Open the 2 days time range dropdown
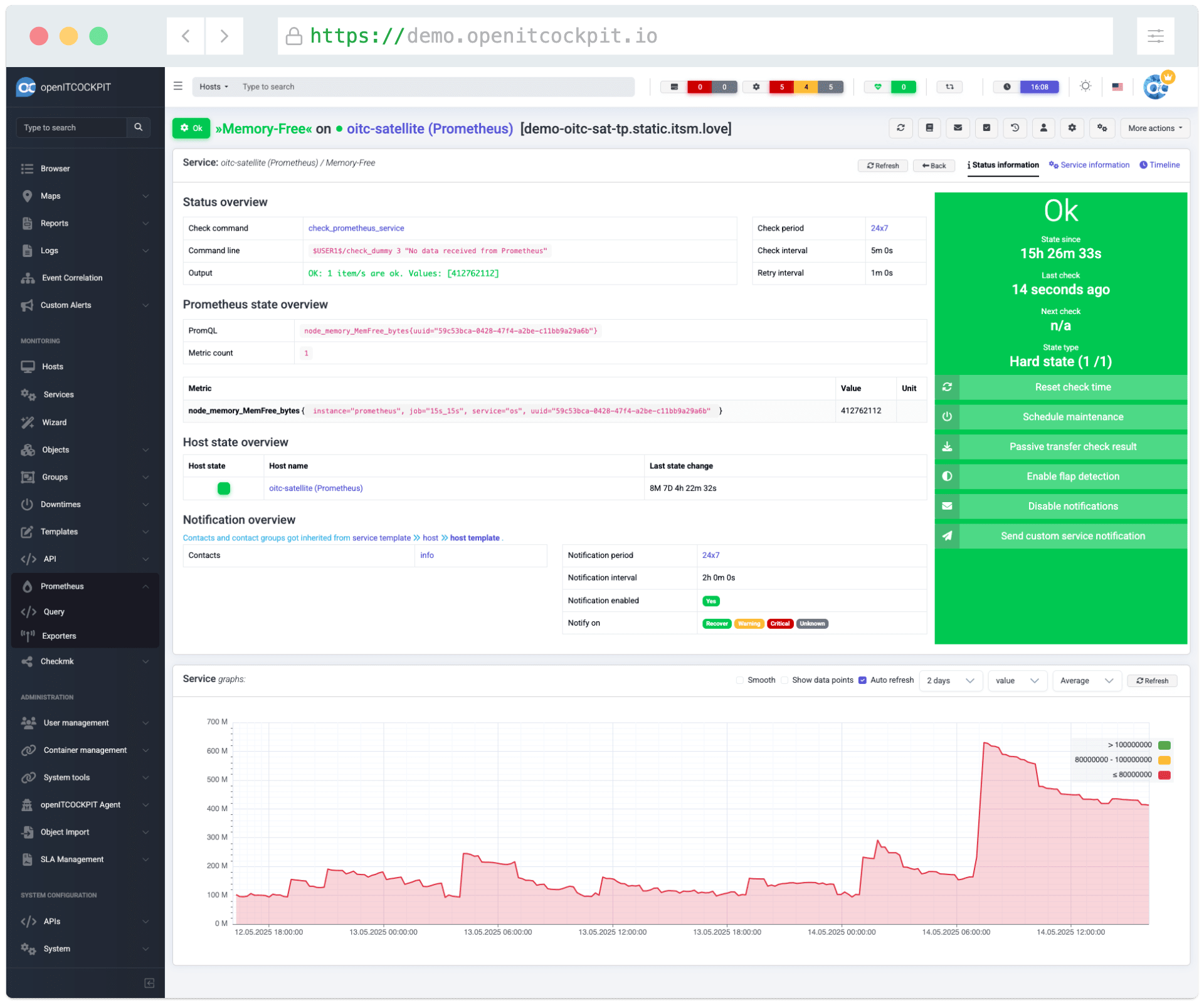This screenshot has width=1204, height=1003. [951, 680]
